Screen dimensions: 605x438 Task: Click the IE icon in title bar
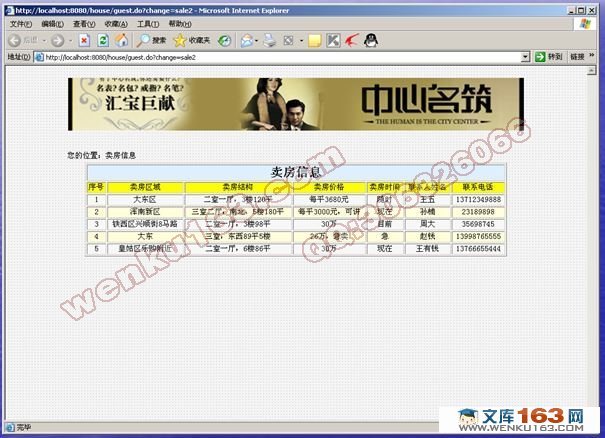(x=10, y=10)
